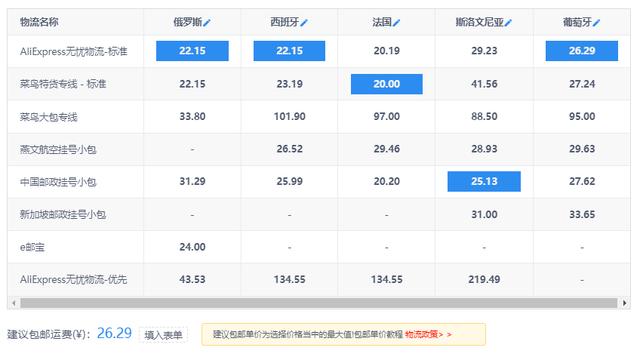Image resolution: width=640 pixels, height=363 pixels.
Task: Select the highlighted 22.15 cell under 俄罗斯
Action: [x=192, y=51]
